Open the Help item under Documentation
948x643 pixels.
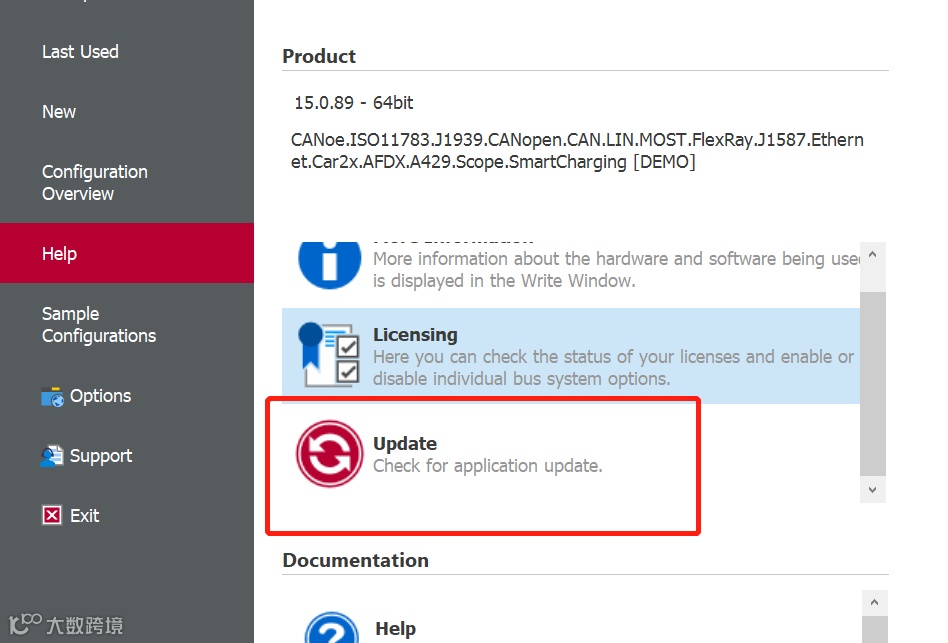tap(395, 628)
